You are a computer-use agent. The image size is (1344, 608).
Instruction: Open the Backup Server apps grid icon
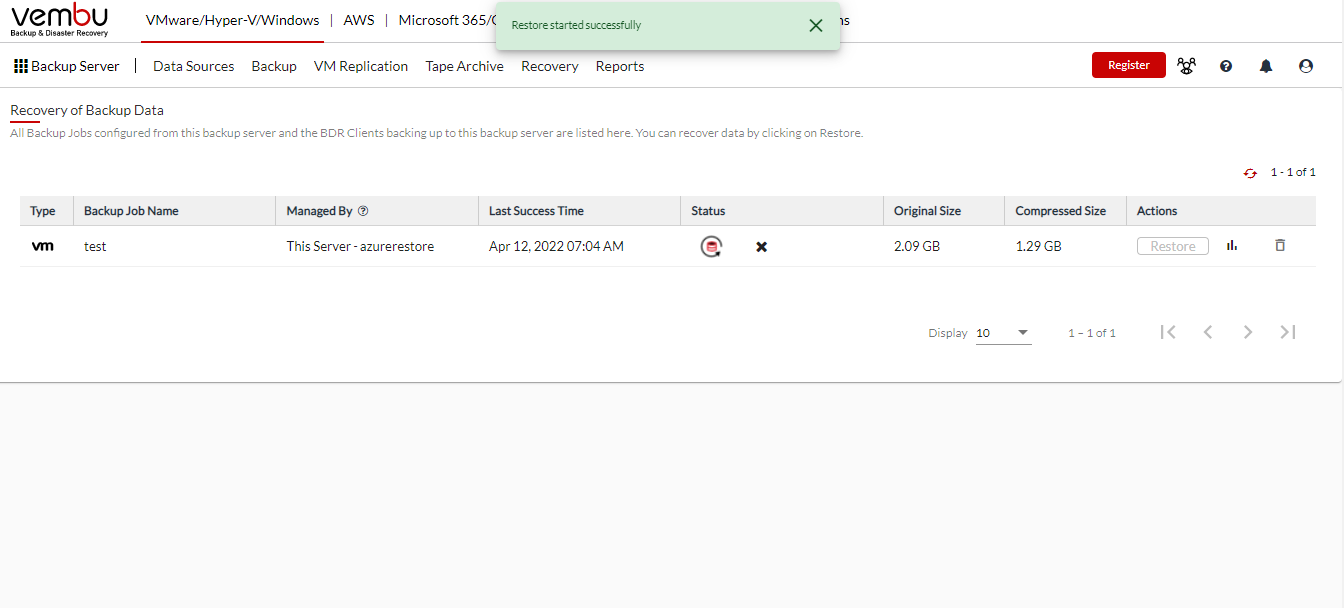coord(20,66)
